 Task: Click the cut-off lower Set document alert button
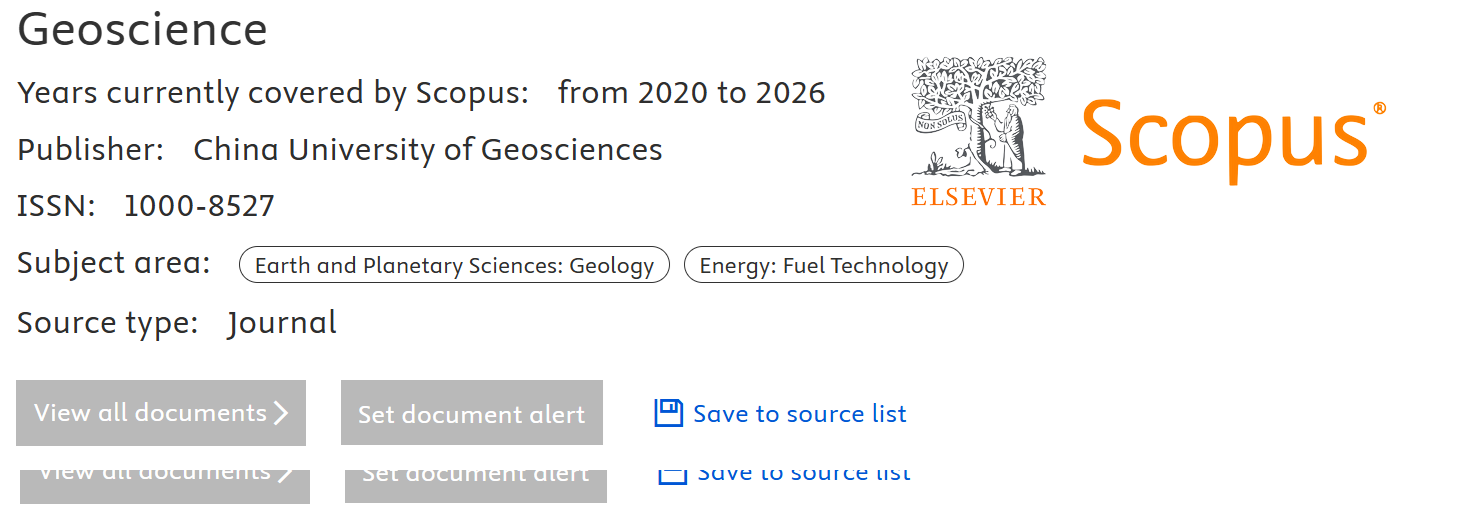pyautogui.click(x=475, y=484)
